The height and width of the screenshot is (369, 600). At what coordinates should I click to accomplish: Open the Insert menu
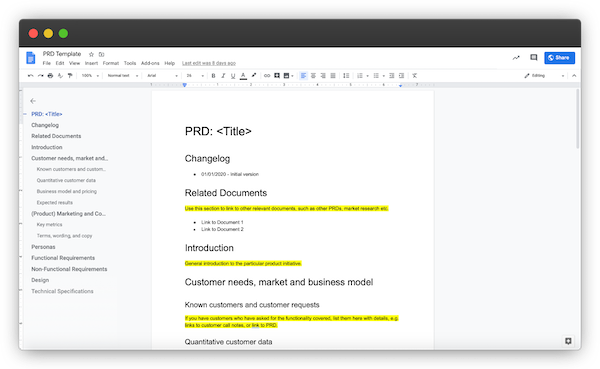point(91,63)
